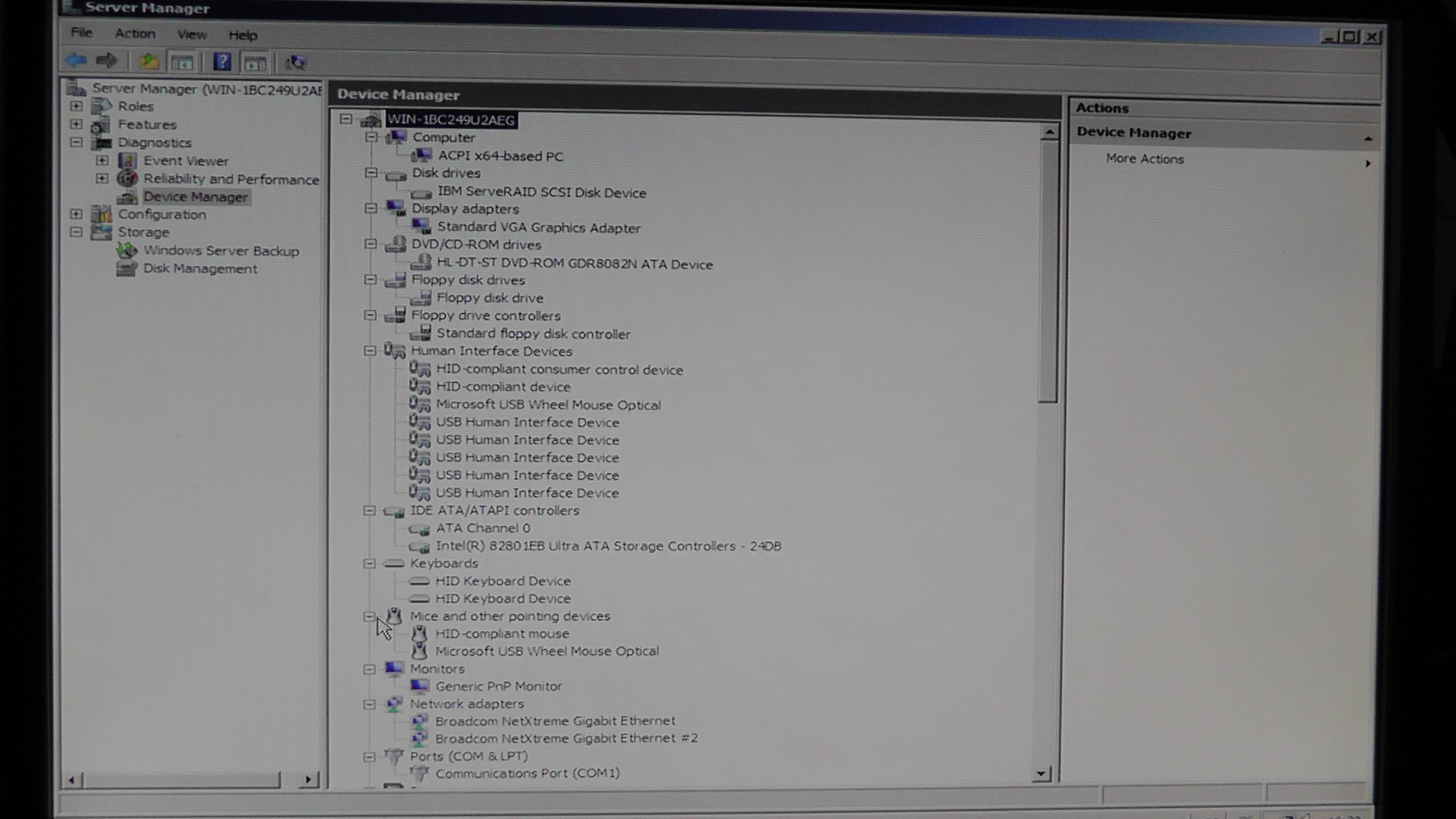Open the Action menu
Image resolution: width=1456 pixels, height=819 pixels.
click(x=135, y=33)
